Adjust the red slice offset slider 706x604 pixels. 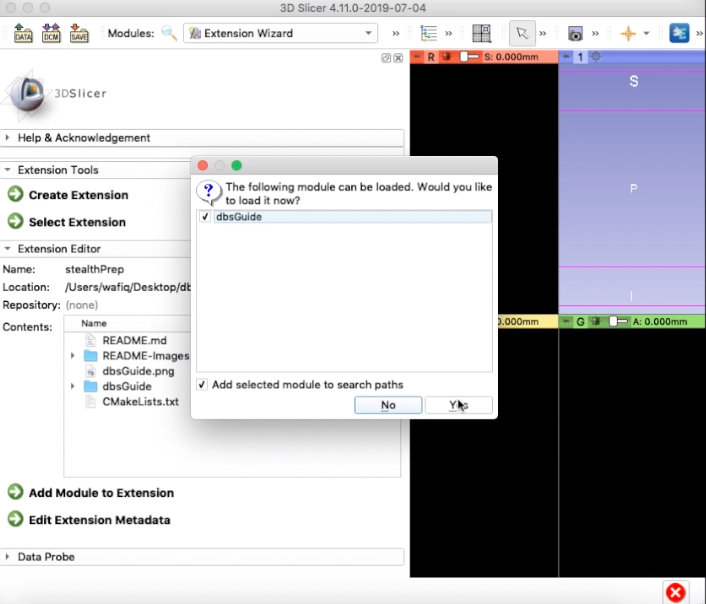469,57
